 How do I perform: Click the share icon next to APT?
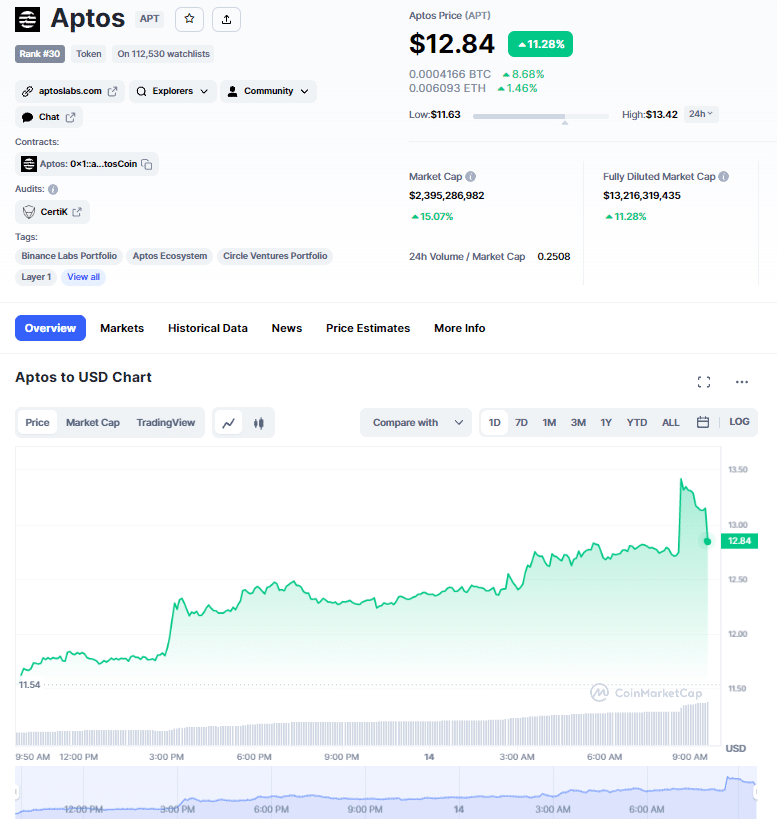tap(226, 19)
